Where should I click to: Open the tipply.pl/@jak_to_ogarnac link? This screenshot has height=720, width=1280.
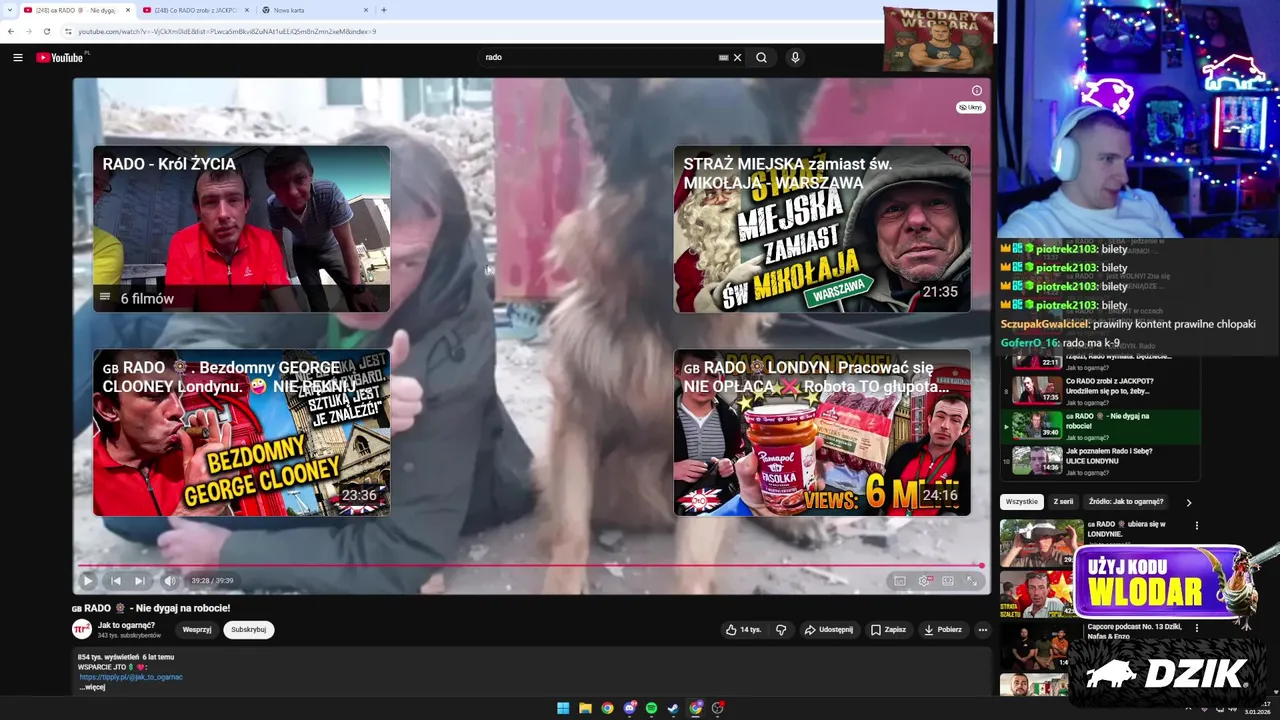pyautogui.click(x=131, y=677)
